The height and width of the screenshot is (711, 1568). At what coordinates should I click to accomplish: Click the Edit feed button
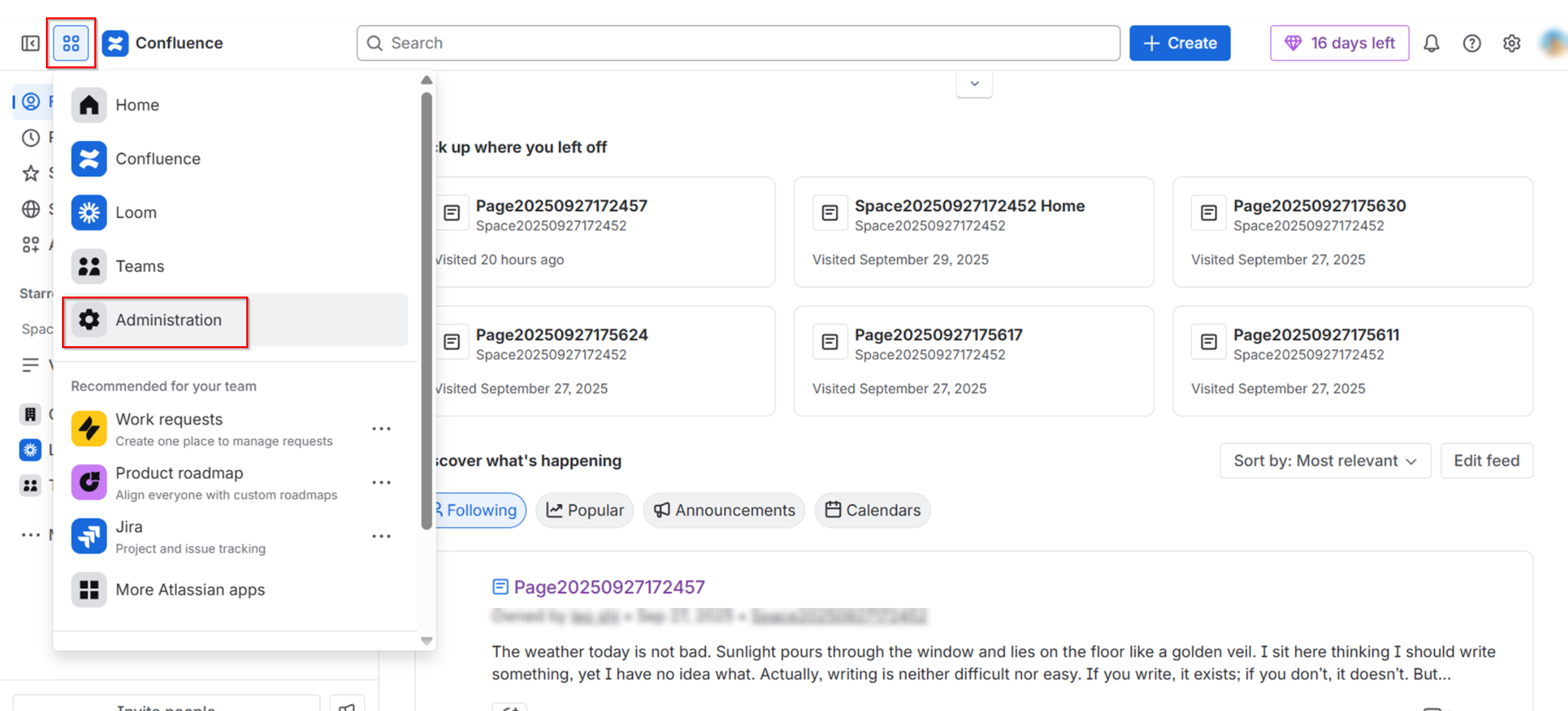pos(1486,460)
